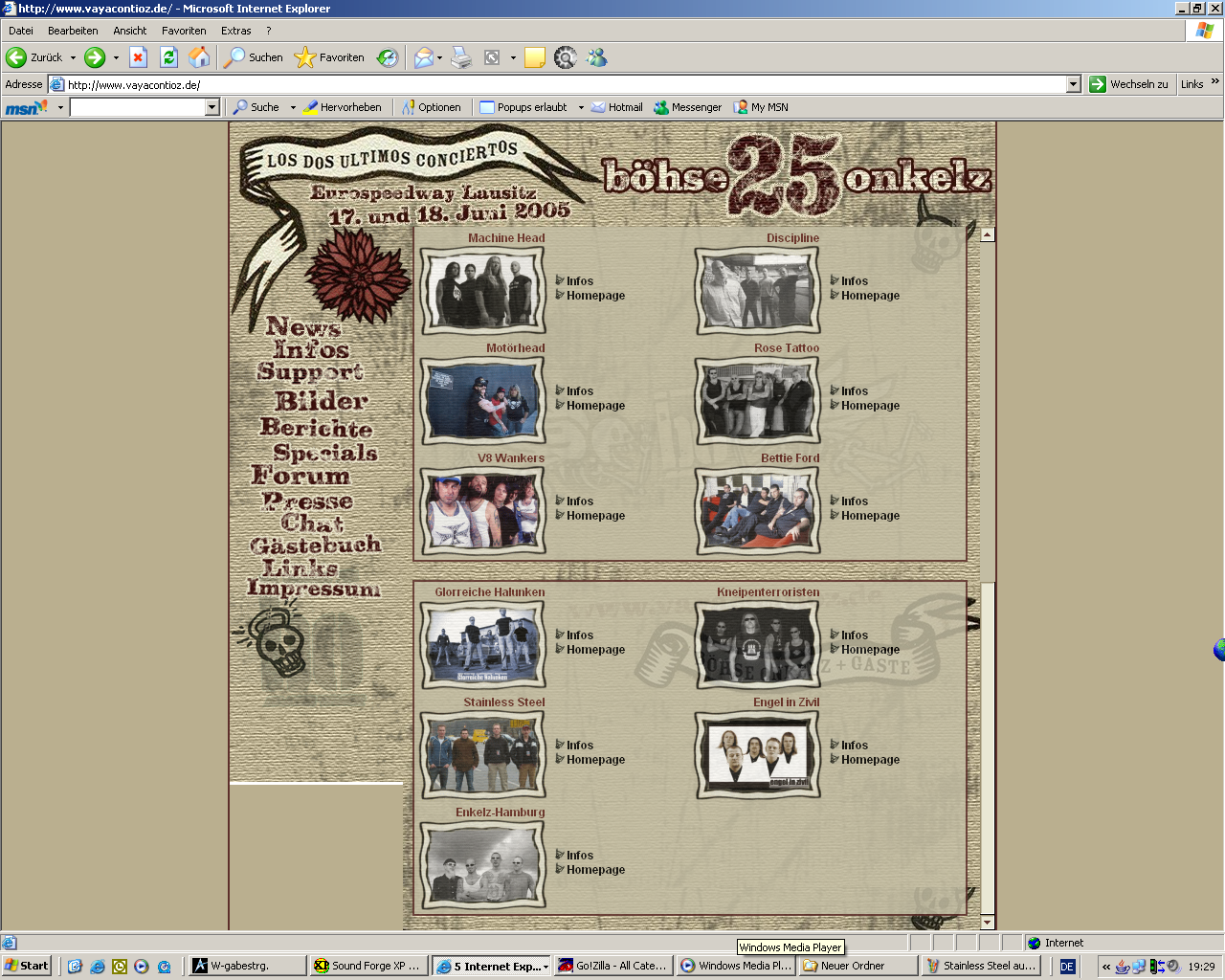Open the Engel in Zivil Infos link
The image size is (1225, 980).
pos(855,746)
